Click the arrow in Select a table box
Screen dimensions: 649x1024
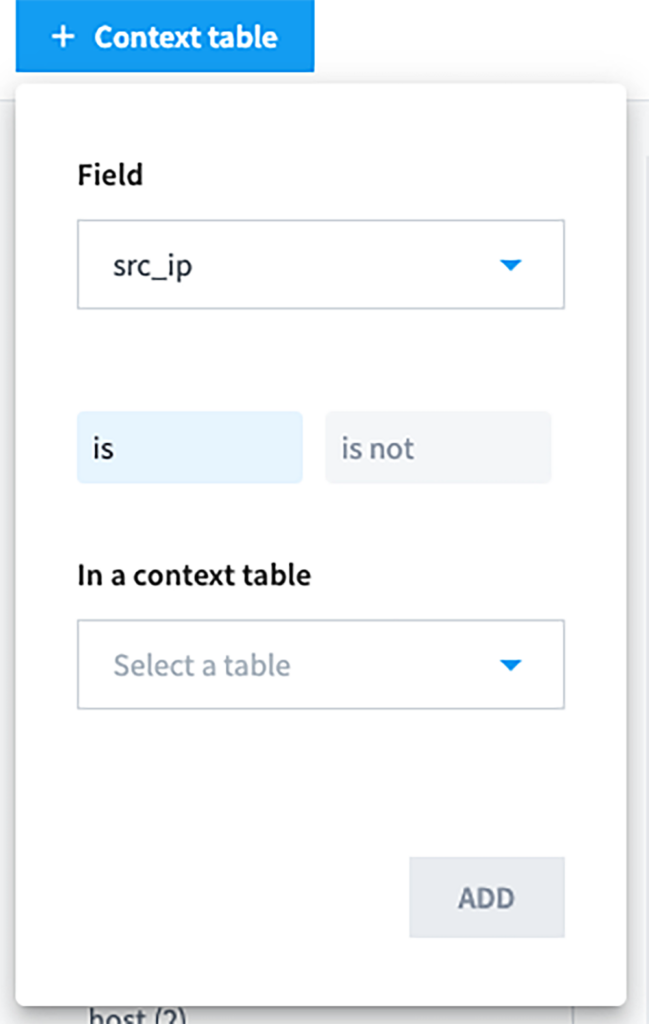tap(511, 665)
